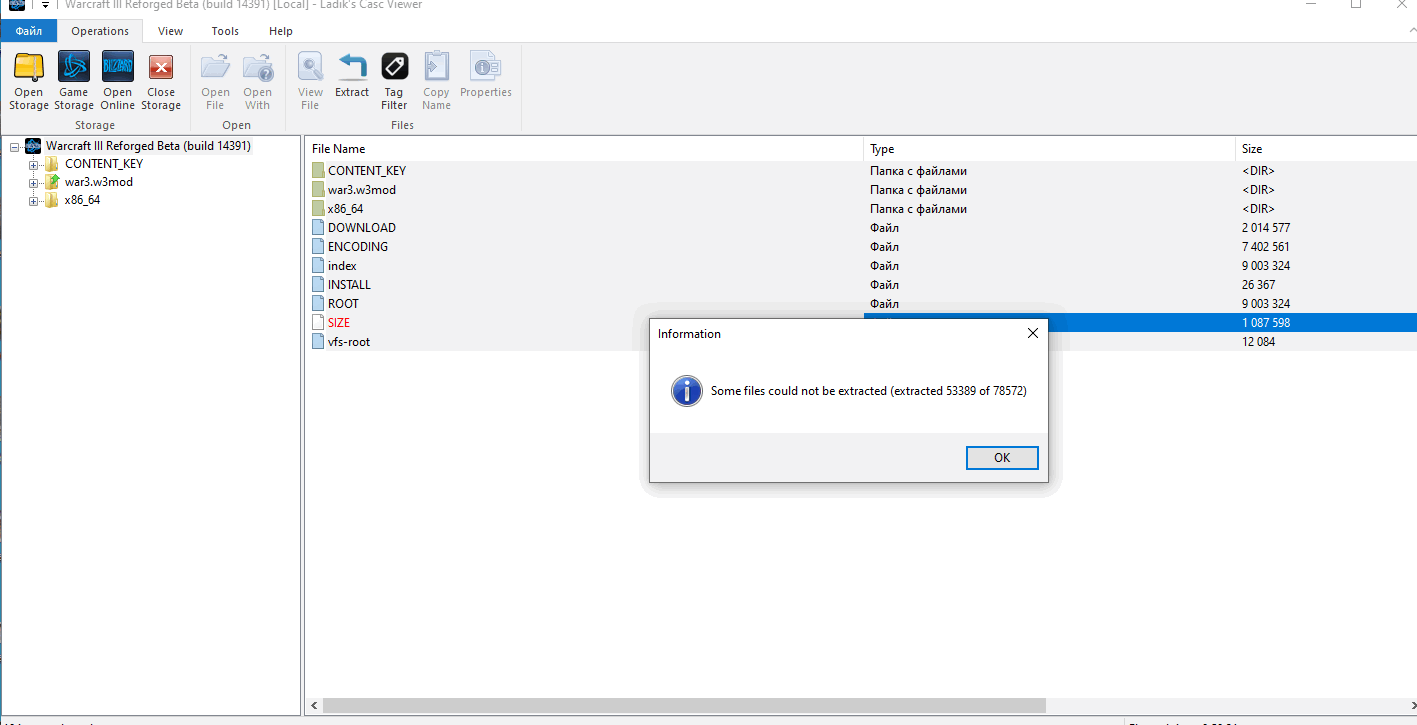
Task: Select ROOT file icon in the list
Action: [x=318, y=303]
